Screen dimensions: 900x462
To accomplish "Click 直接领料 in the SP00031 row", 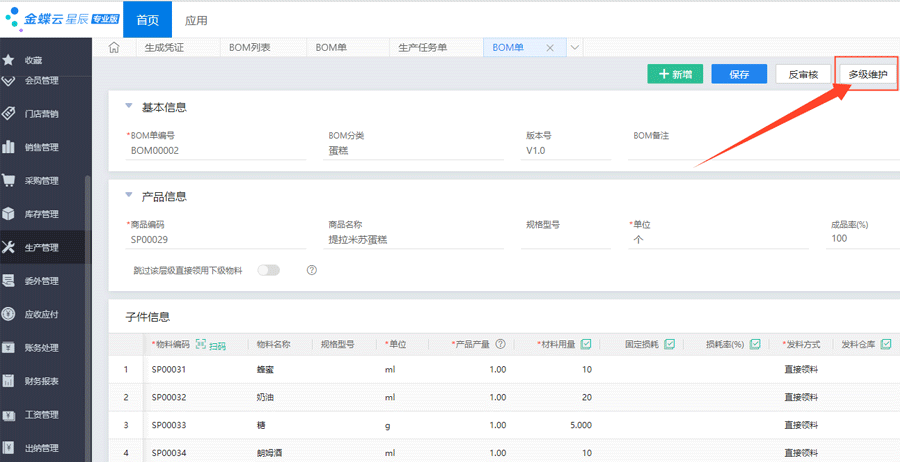I will 801,370.
